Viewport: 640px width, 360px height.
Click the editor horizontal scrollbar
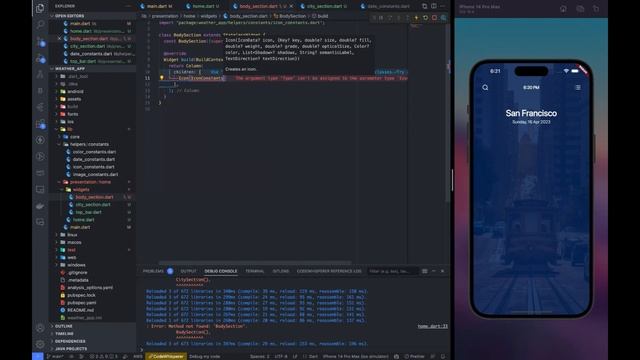tap(255, 262)
